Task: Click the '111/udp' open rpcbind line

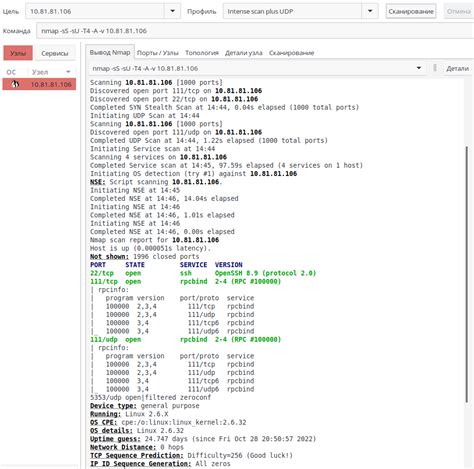Action: tap(185, 340)
